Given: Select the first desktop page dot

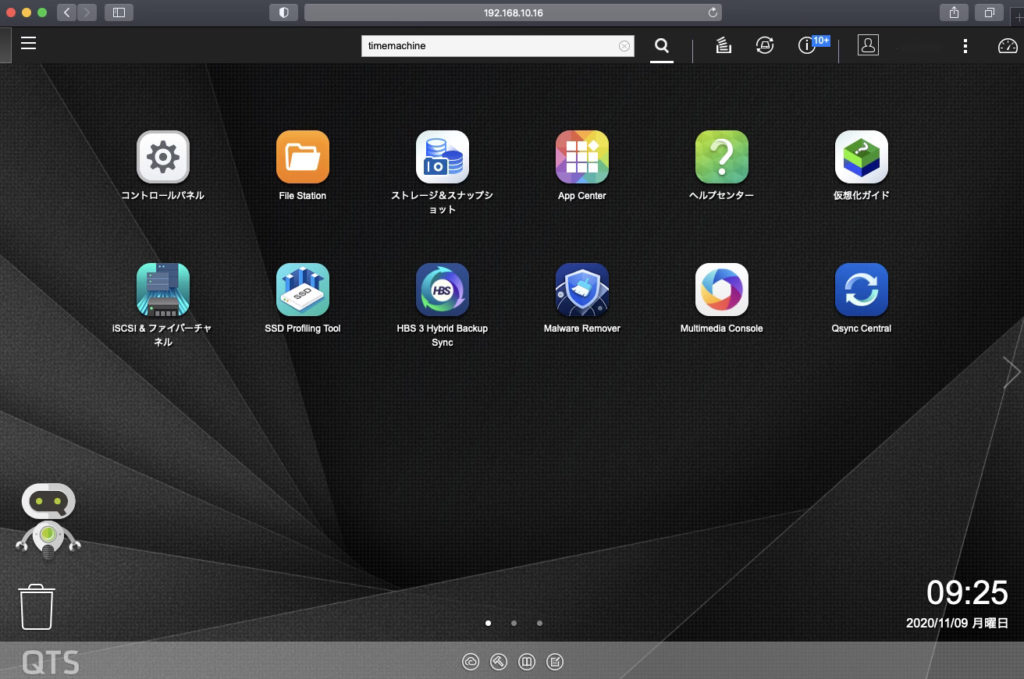Looking at the screenshot, I should [x=488, y=623].
